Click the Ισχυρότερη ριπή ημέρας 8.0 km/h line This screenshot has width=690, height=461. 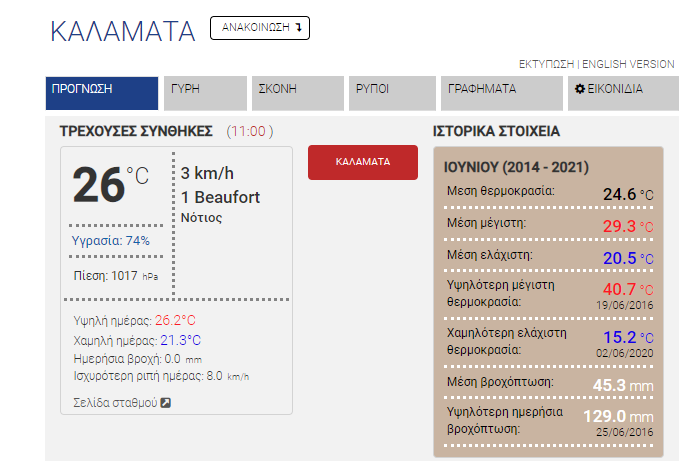[161, 376]
